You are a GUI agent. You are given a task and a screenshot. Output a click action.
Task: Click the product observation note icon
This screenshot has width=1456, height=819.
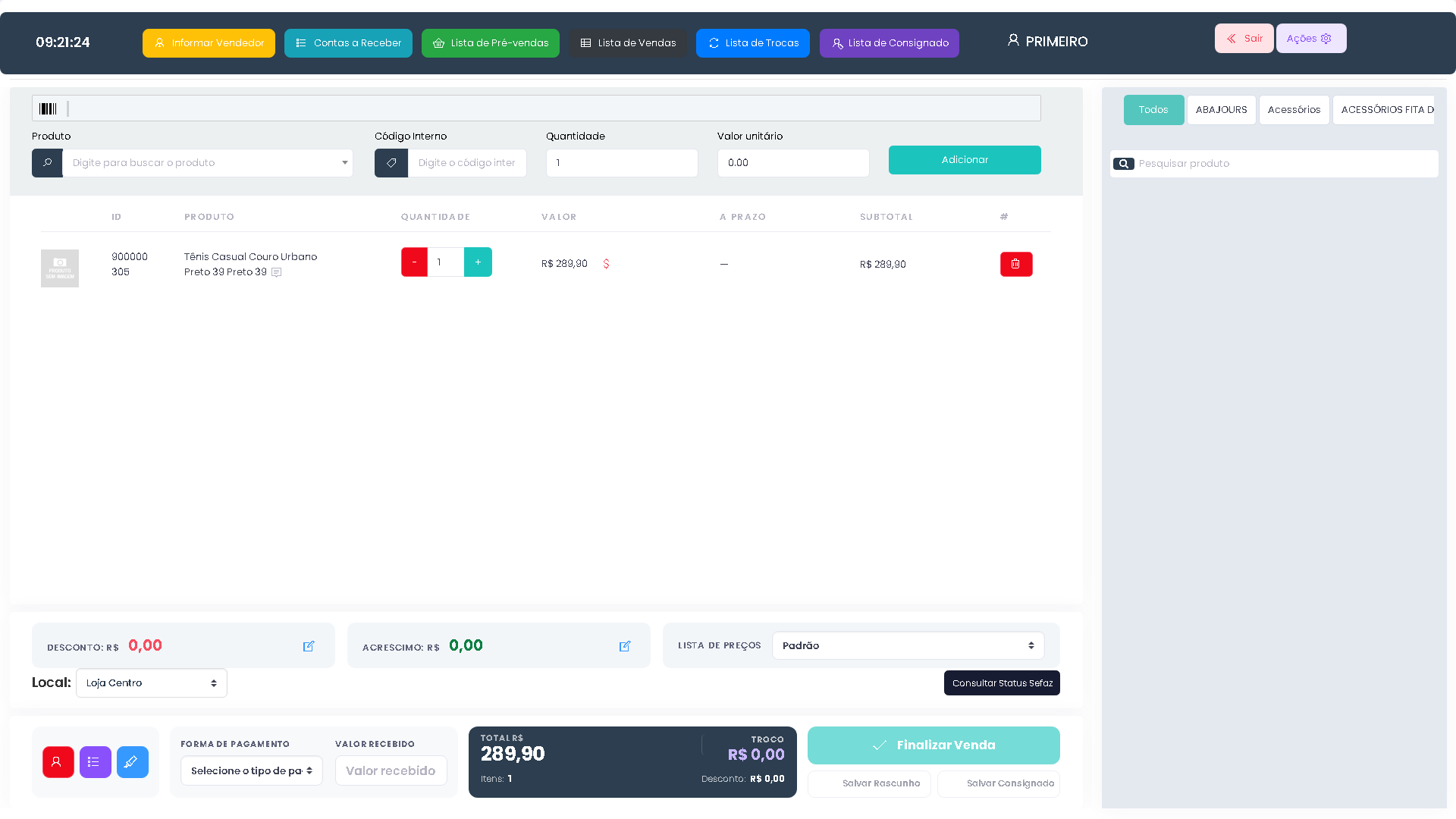click(x=277, y=272)
